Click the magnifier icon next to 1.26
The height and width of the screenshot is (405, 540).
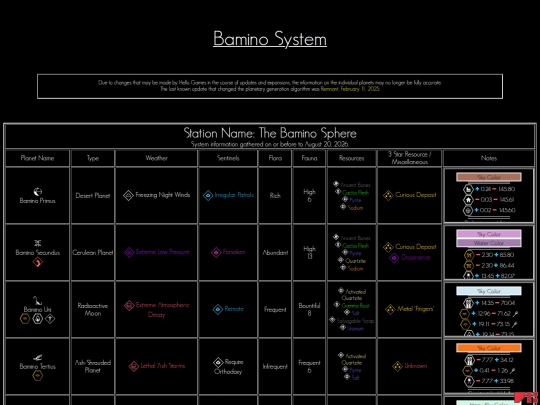(x=513, y=371)
